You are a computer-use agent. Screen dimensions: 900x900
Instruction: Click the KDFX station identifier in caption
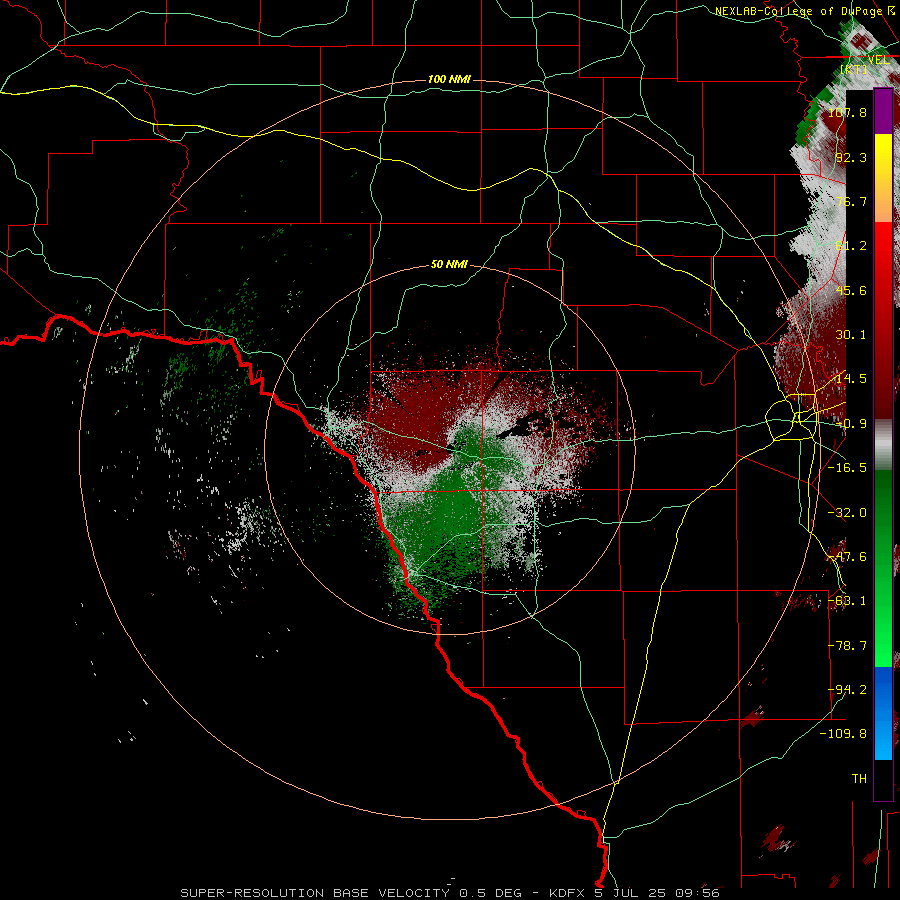point(568,893)
